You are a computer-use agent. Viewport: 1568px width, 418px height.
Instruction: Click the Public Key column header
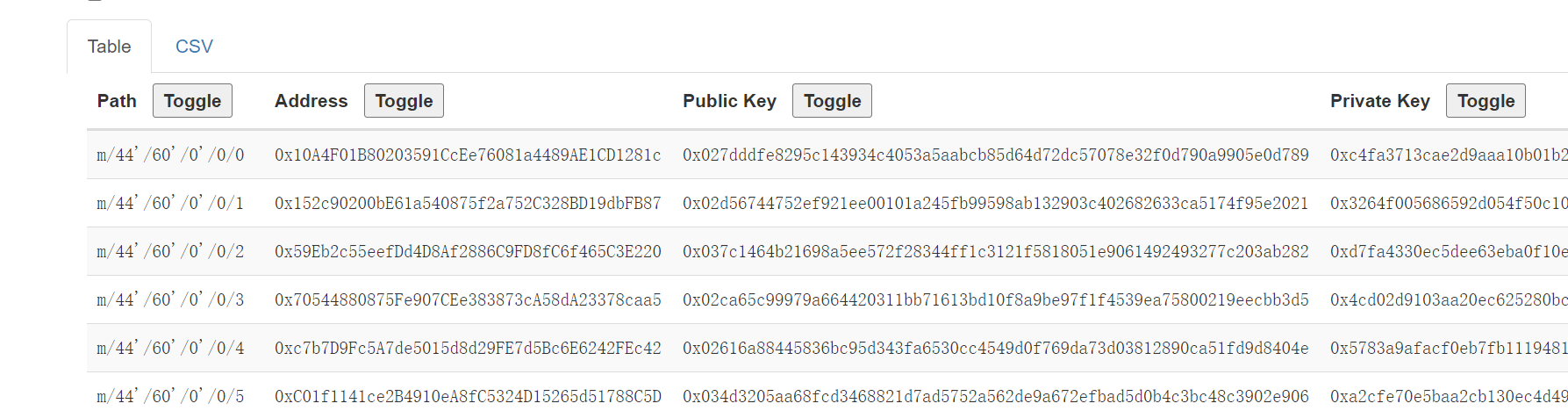point(729,101)
